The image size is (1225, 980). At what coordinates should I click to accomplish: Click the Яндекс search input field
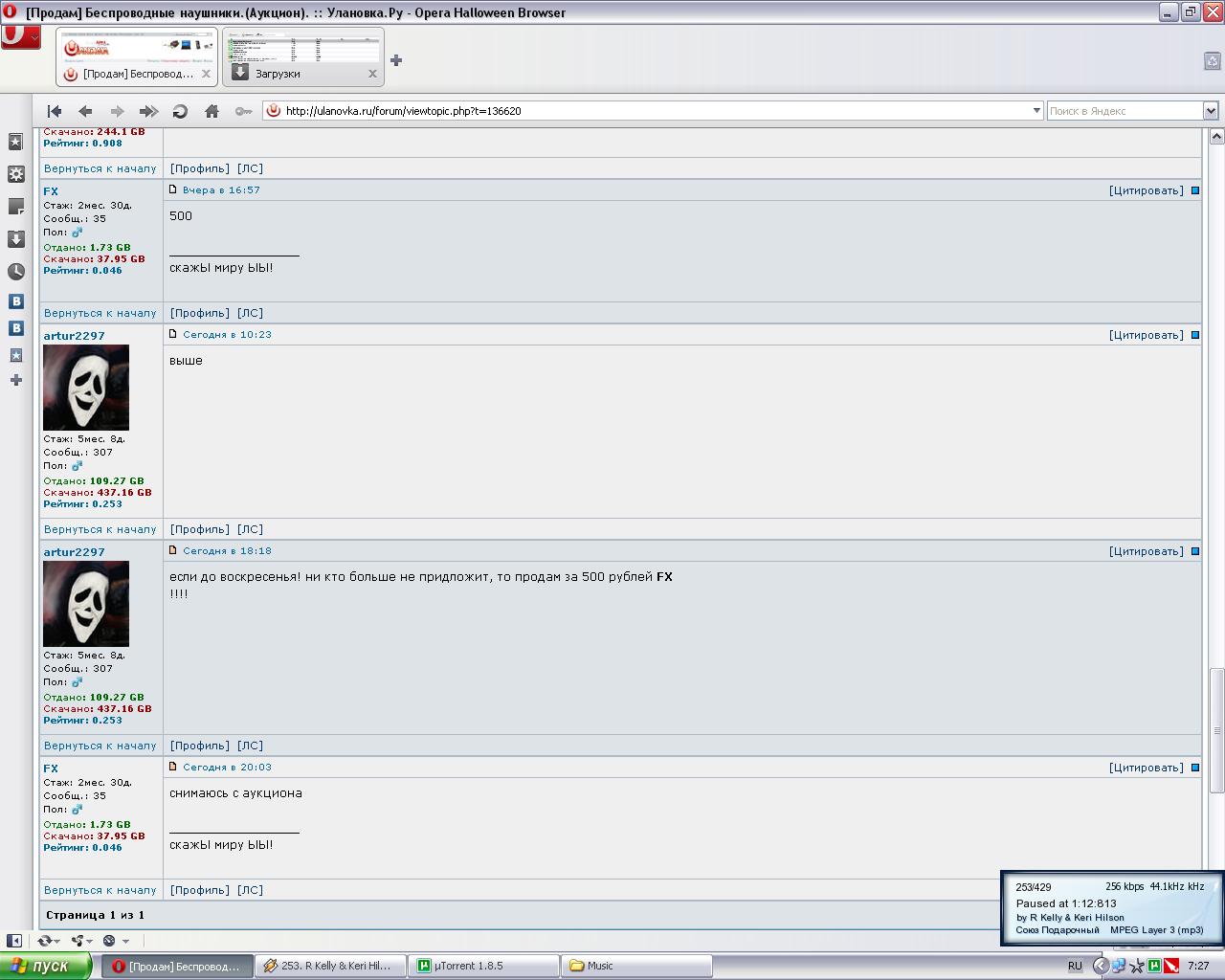click(x=1124, y=111)
